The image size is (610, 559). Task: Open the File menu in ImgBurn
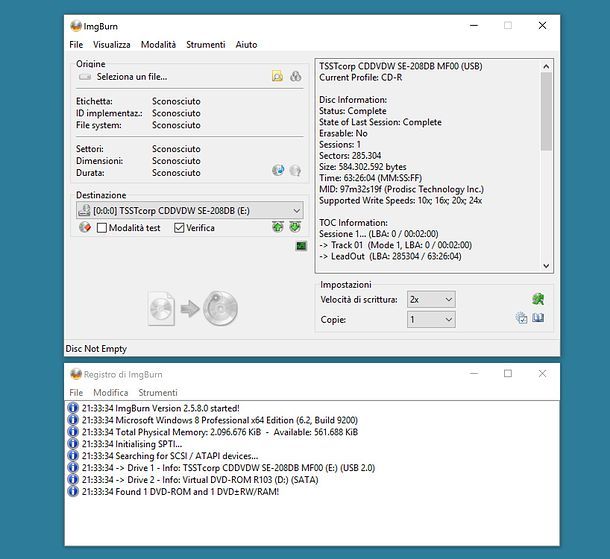[76, 45]
